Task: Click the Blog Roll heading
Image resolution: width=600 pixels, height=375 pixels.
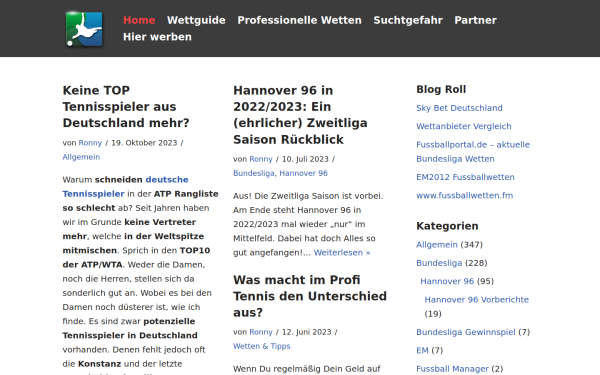Action: 441,90
